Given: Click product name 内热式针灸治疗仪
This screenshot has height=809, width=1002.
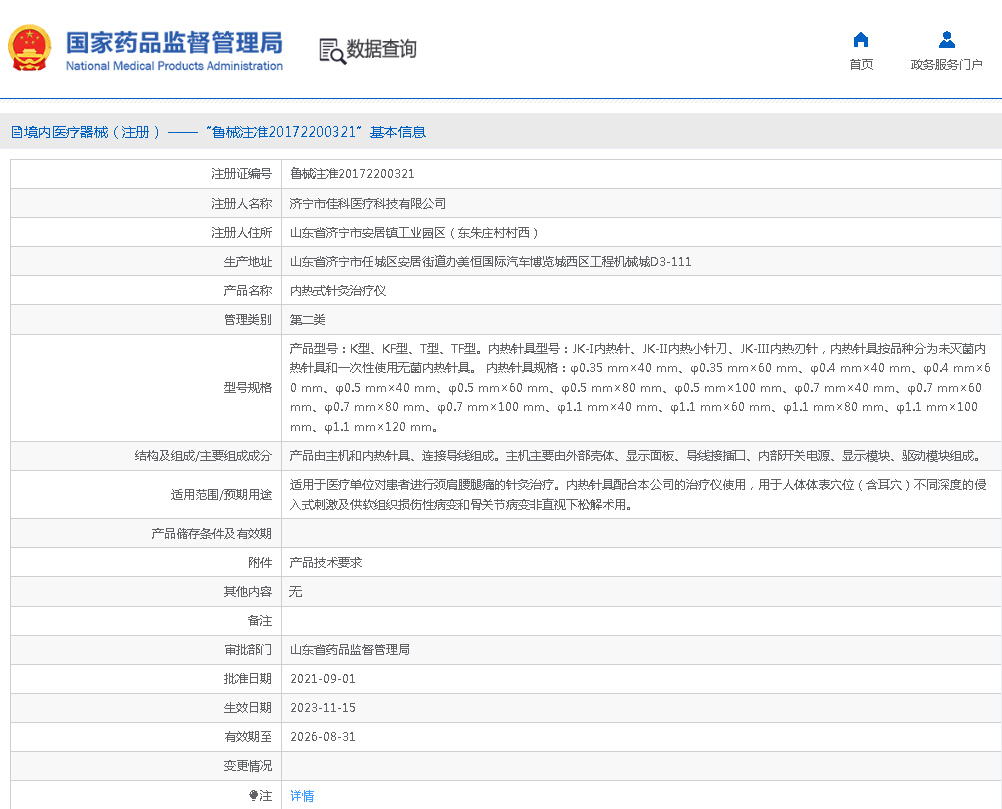Looking at the screenshot, I should [337, 291].
